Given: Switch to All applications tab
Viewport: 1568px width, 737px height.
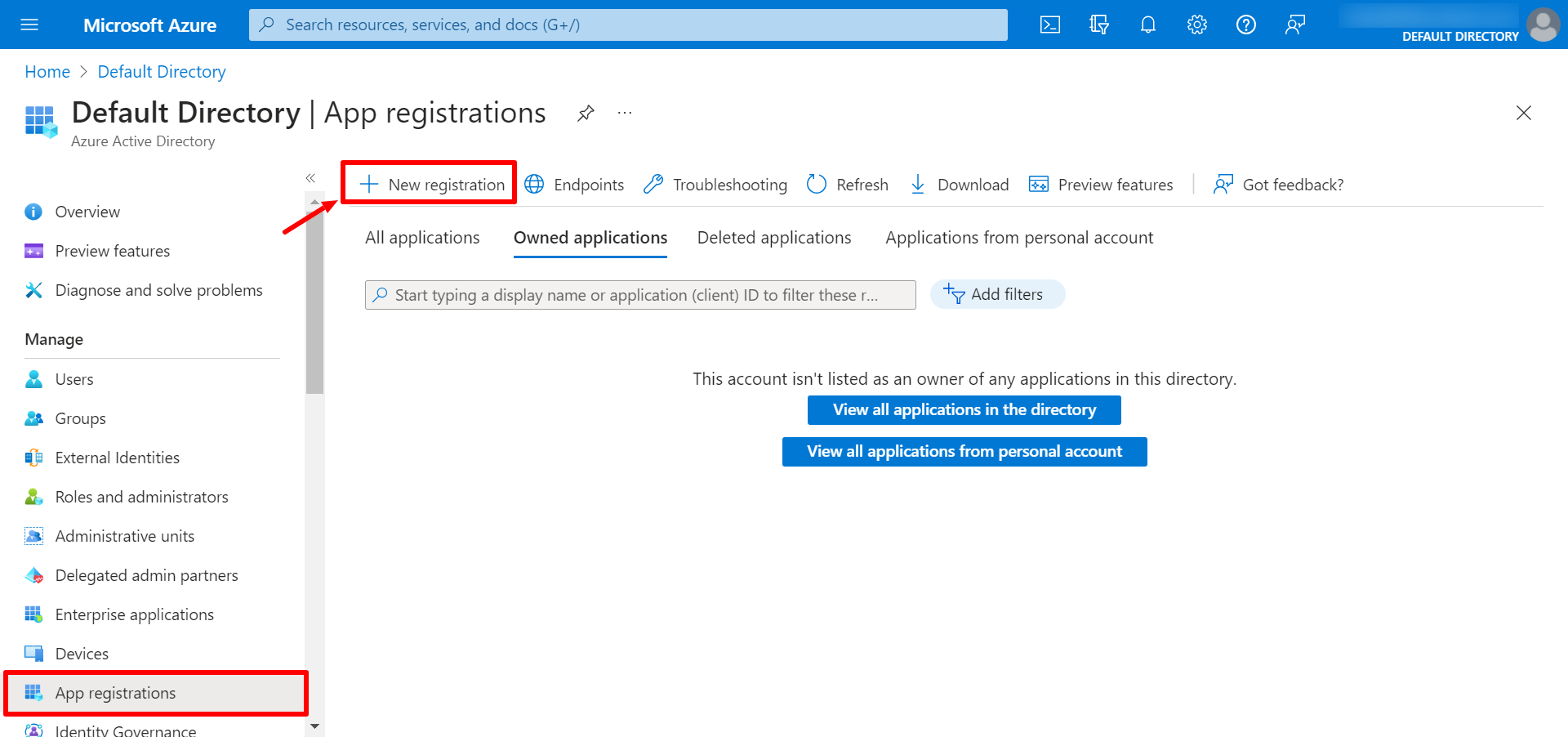Looking at the screenshot, I should 422,238.
